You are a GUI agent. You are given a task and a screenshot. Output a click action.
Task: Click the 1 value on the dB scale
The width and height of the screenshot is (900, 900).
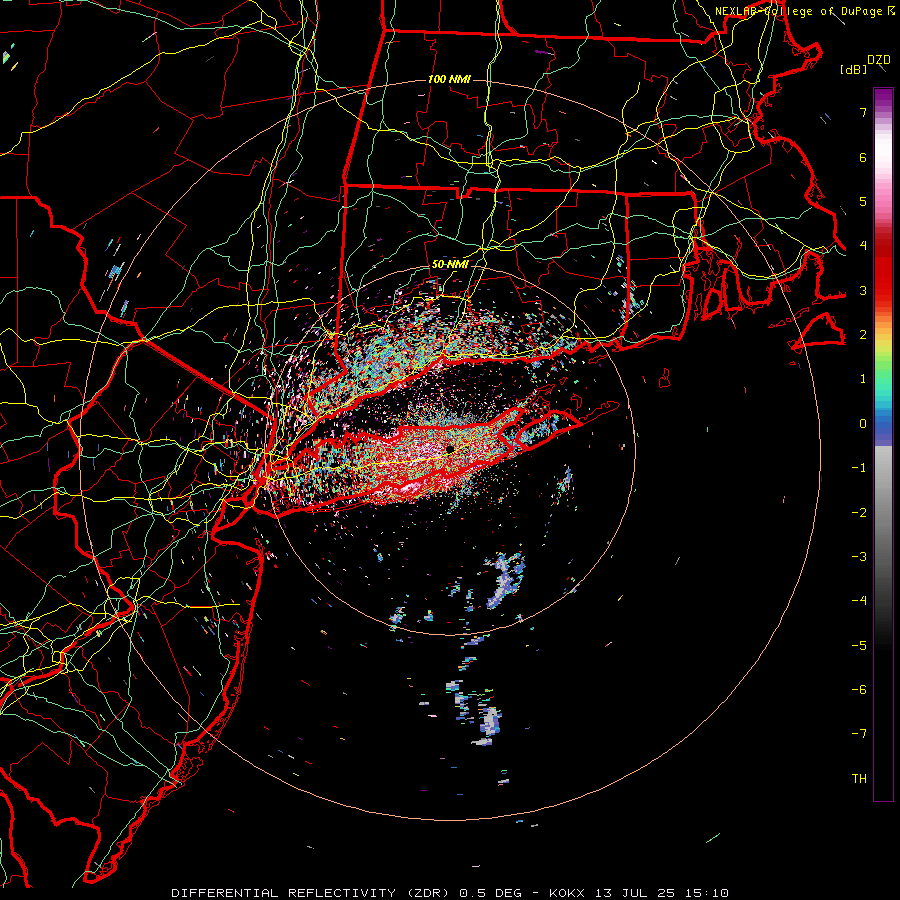tap(863, 379)
